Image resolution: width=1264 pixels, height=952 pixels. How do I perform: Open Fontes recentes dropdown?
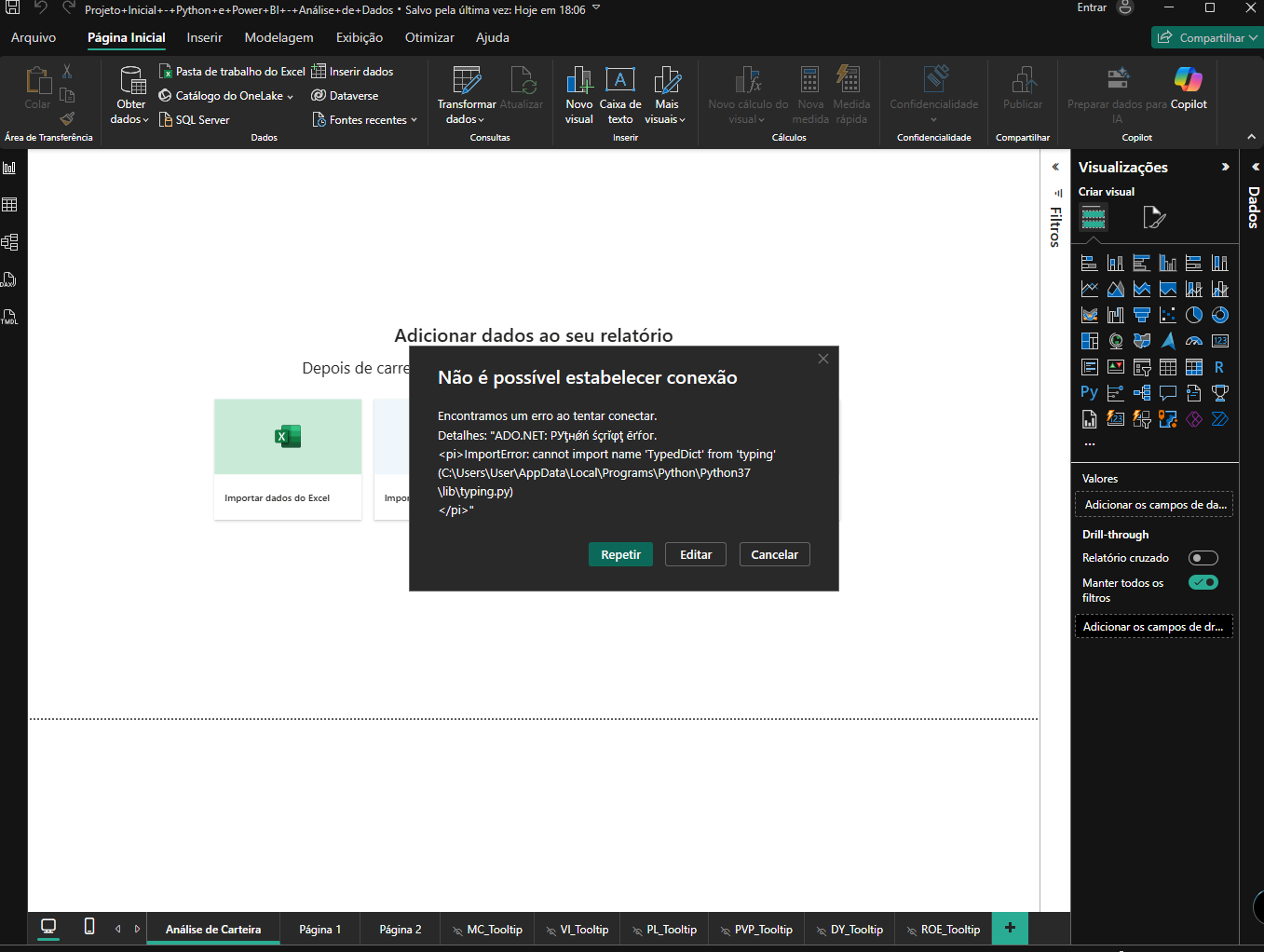(x=365, y=120)
